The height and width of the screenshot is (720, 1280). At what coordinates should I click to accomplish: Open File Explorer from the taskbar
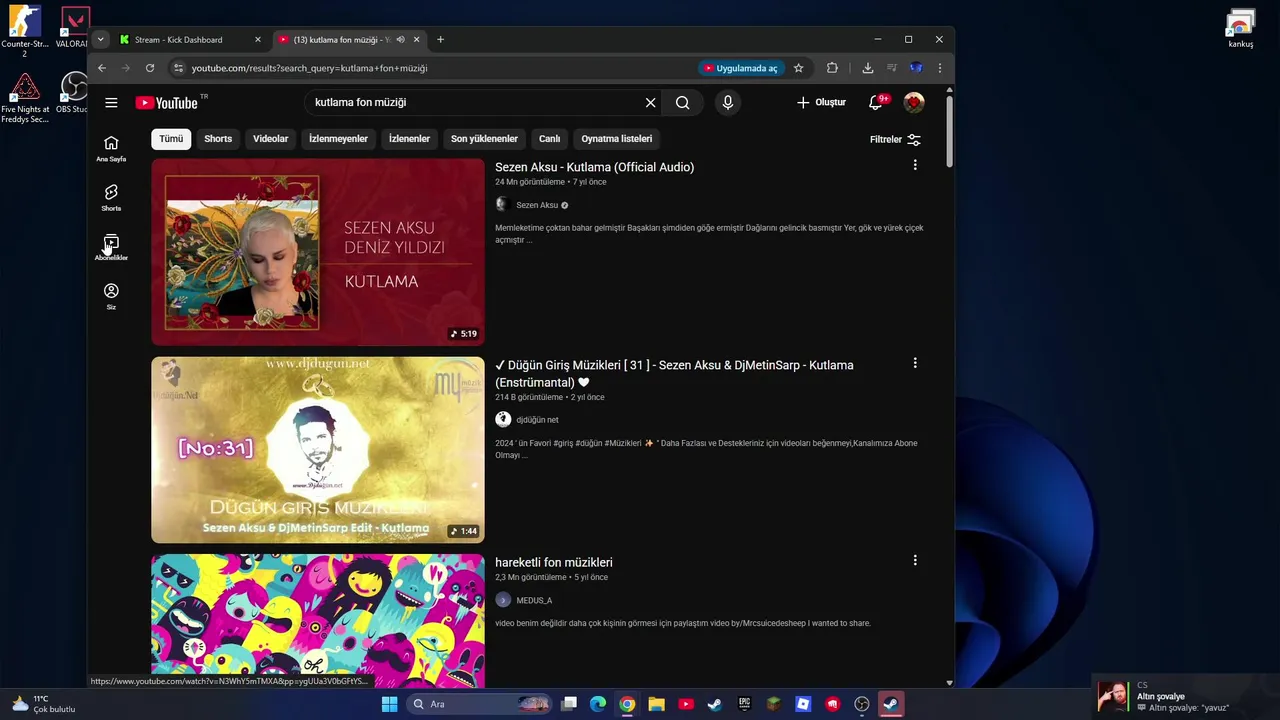[x=656, y=704]
